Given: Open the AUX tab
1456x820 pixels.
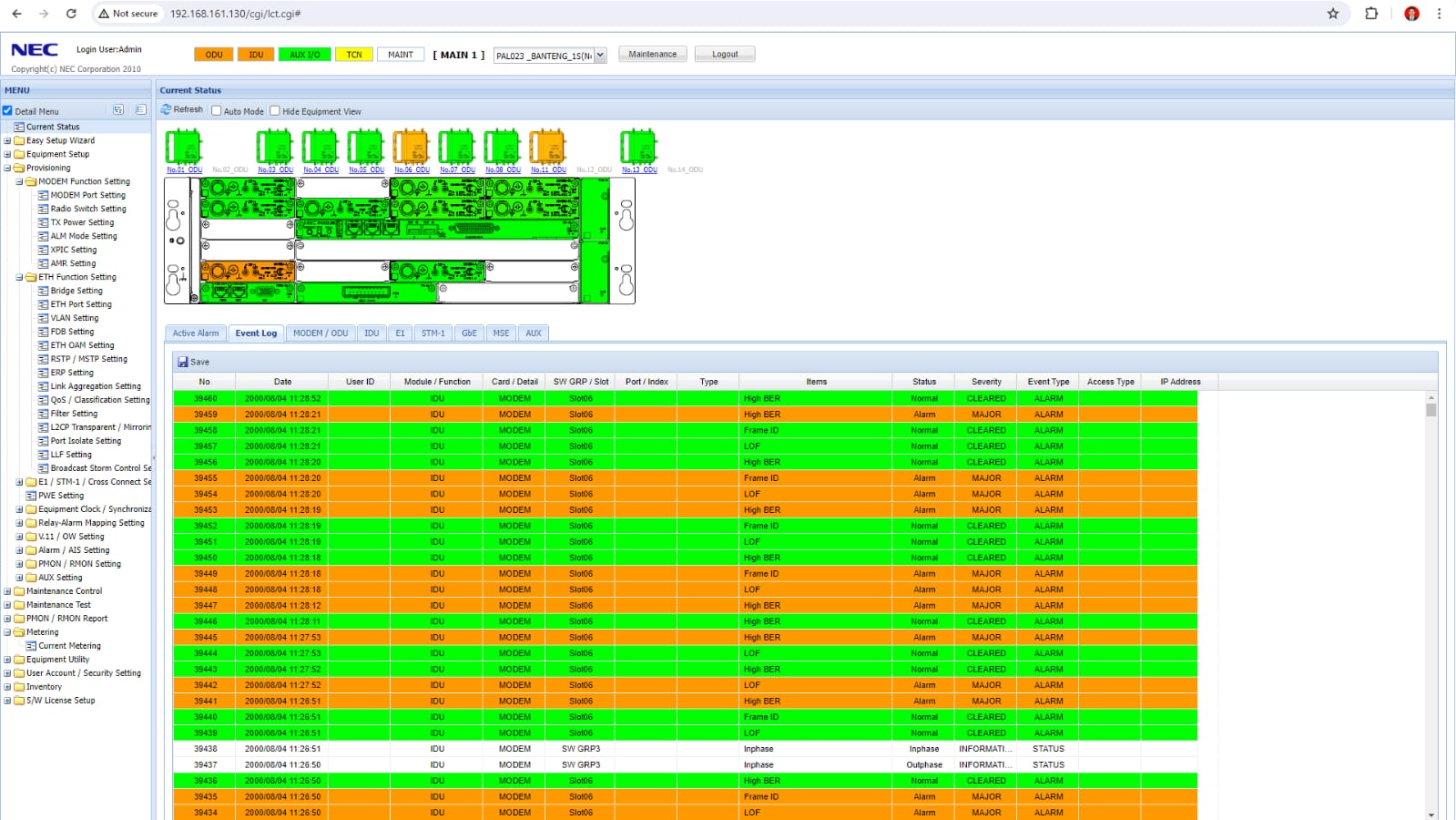Looking at the screenshot, I should pos(534,333).
